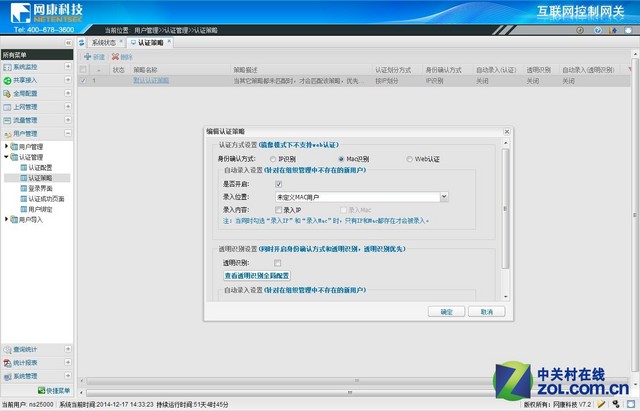Click the help question-mark icon in header

click(598, 30)
